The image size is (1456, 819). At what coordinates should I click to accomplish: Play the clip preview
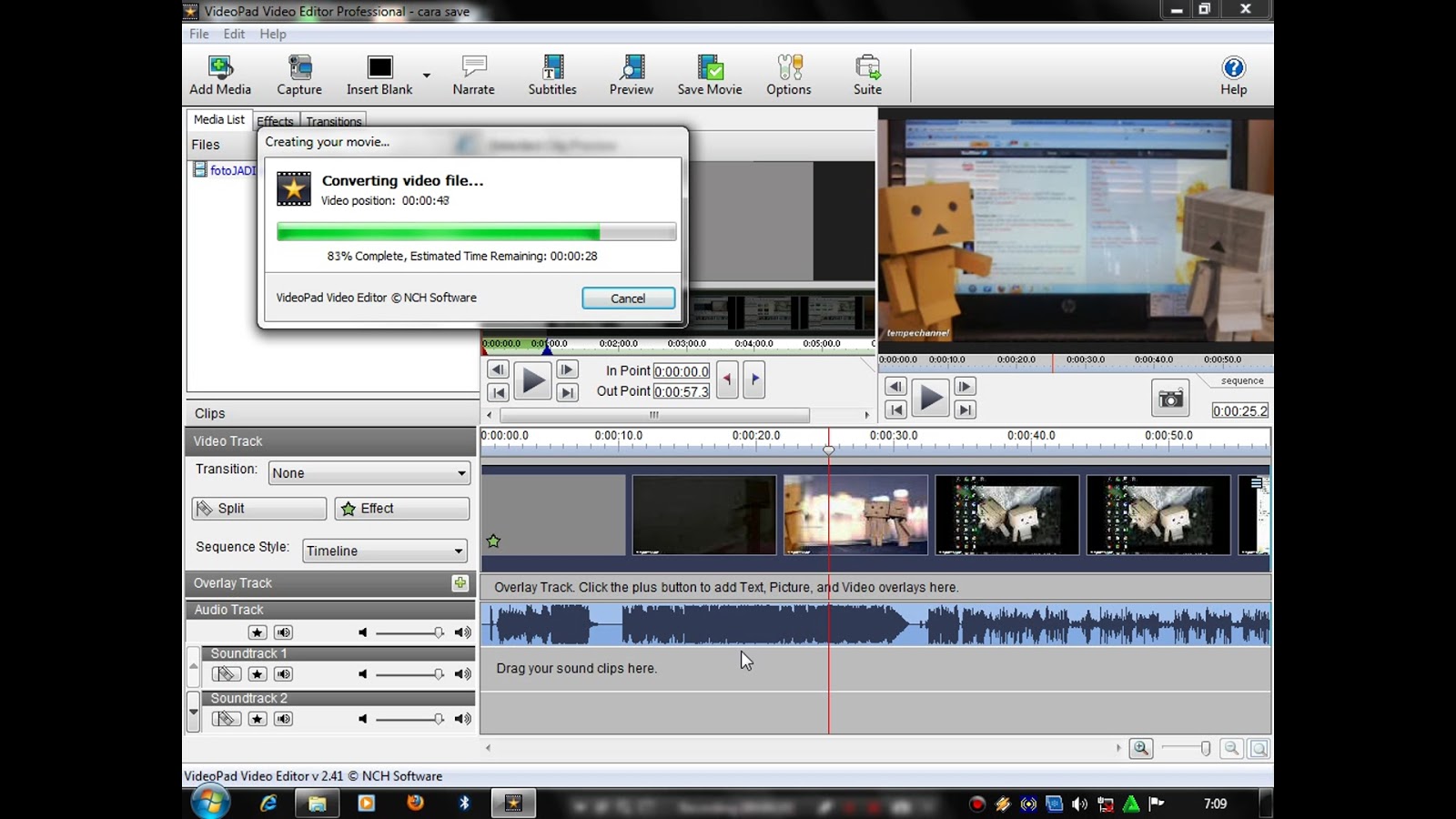pyautogui.click(x=532, y=380)
